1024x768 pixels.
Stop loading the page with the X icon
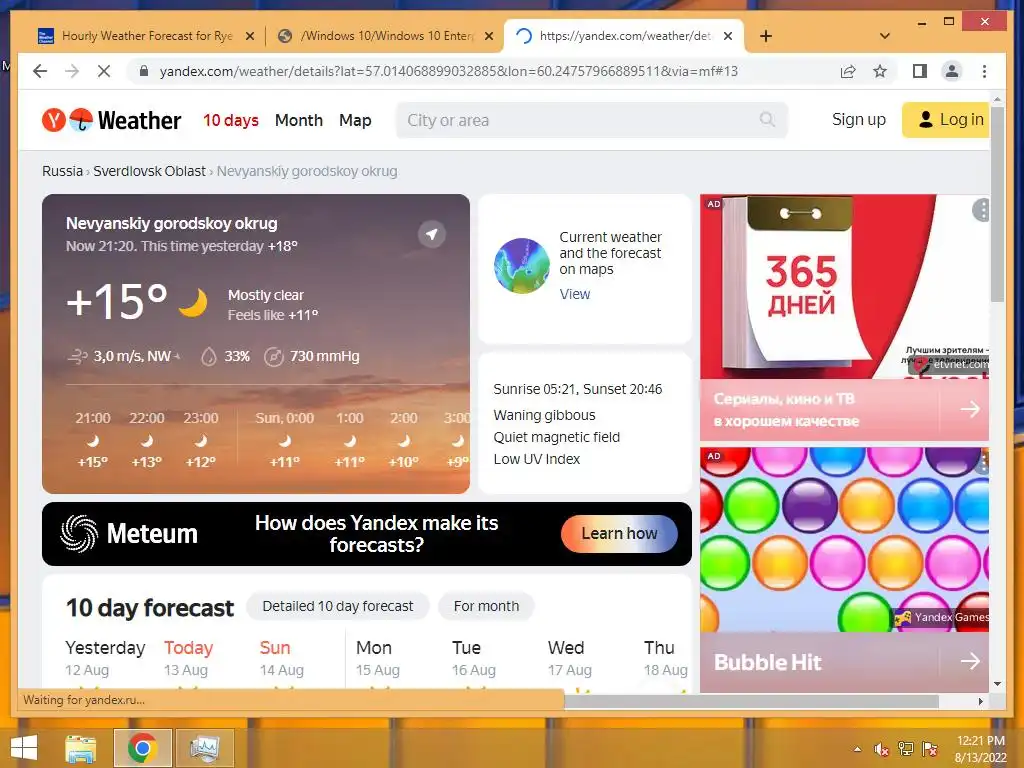(104, 71)
